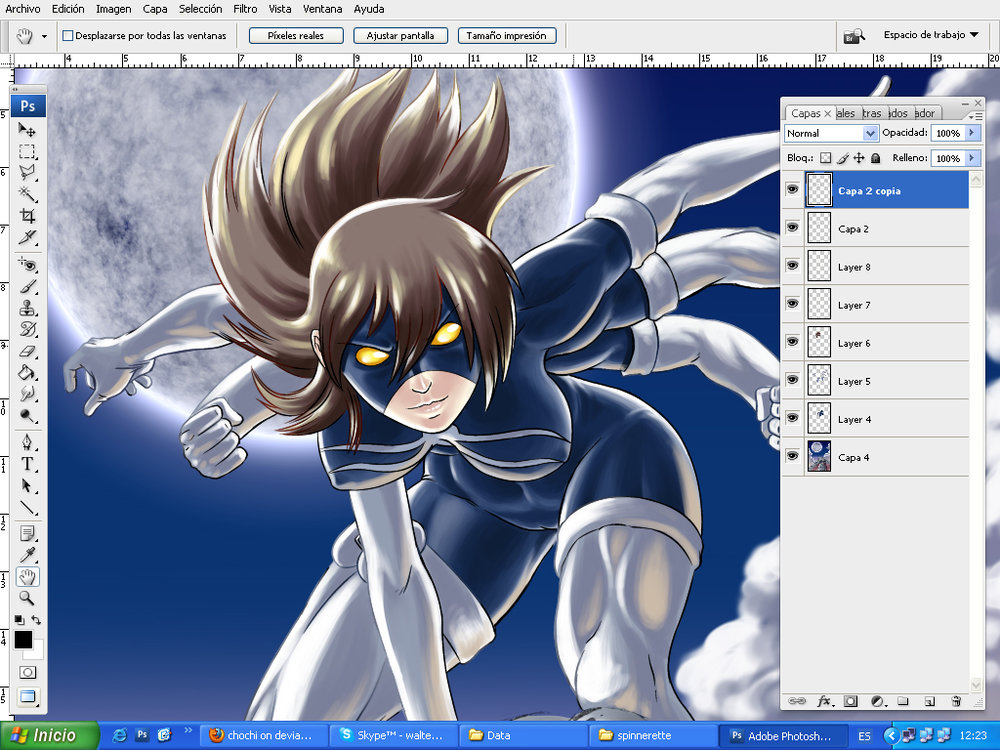1000x750 pixels.
Task: Select the Type text tool
Action: tap(27, 464)
